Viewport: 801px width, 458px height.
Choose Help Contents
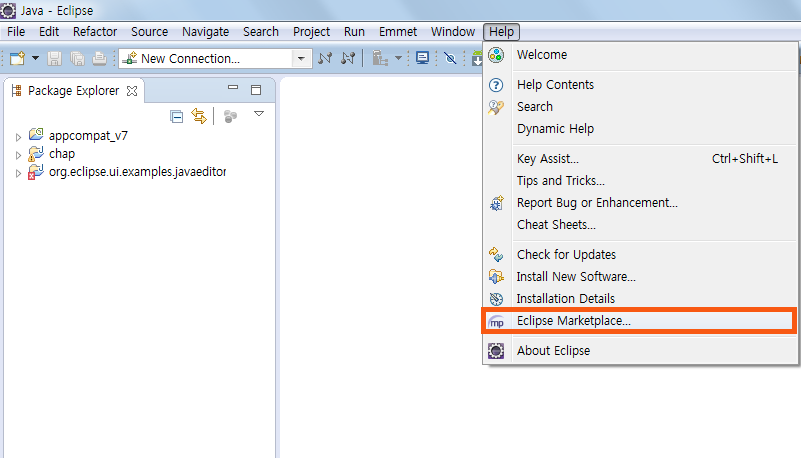pos(640,85)
